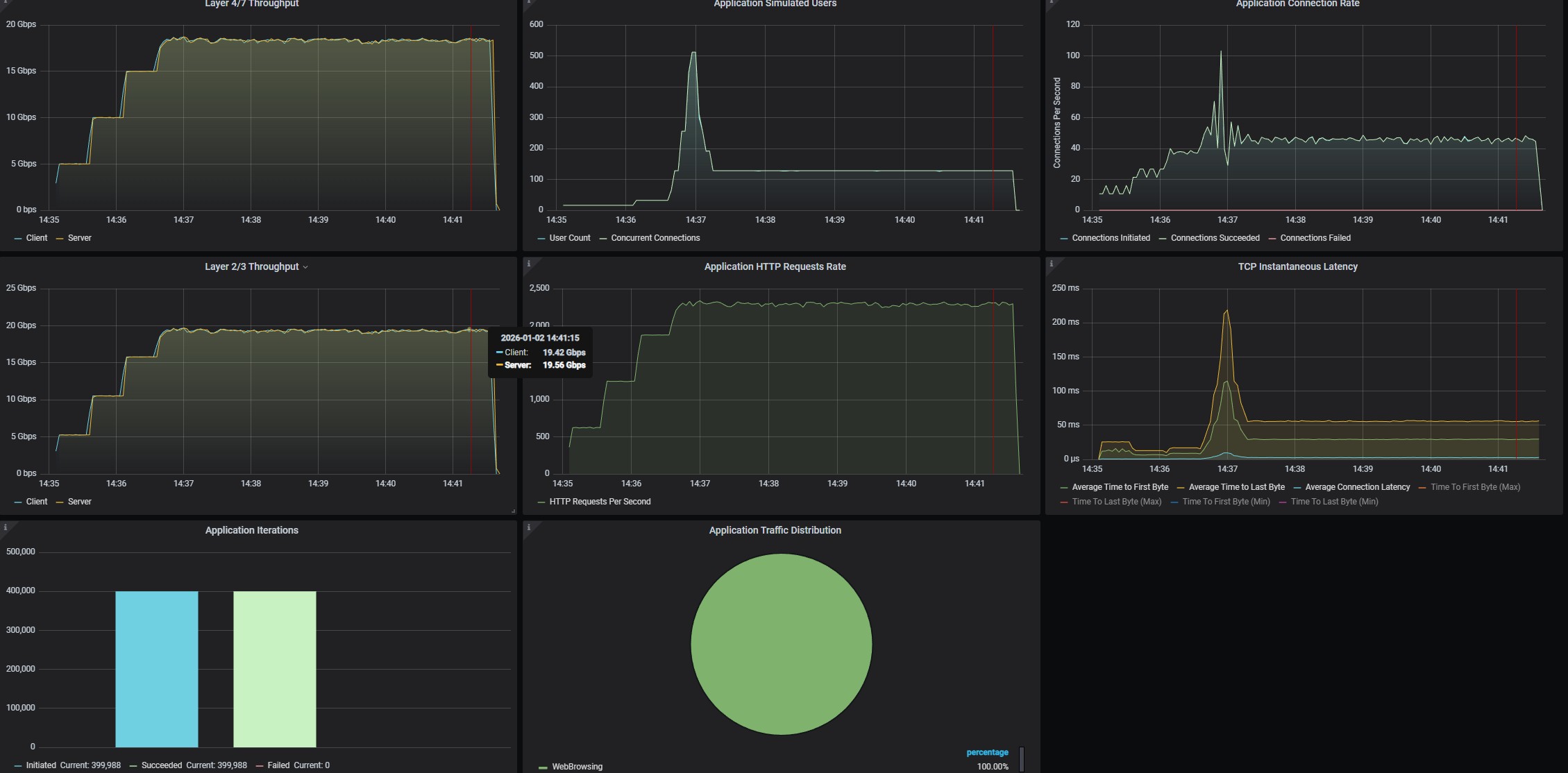Click Client color swatch in Layer 4/7 legend
The height and width of the screenshot is (773, 1568).
coord(18,238)
